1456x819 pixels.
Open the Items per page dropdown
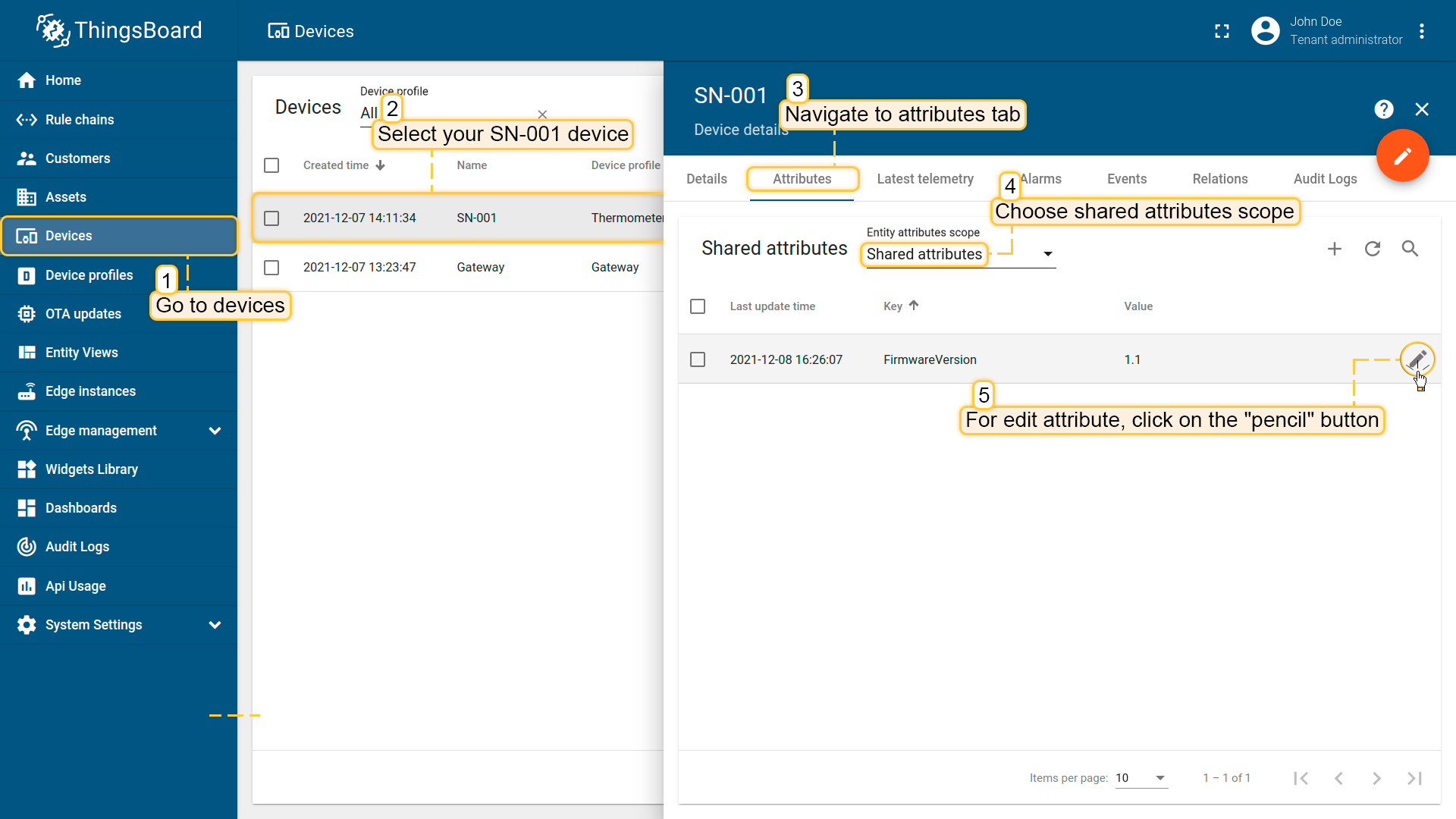point(1141,778)
